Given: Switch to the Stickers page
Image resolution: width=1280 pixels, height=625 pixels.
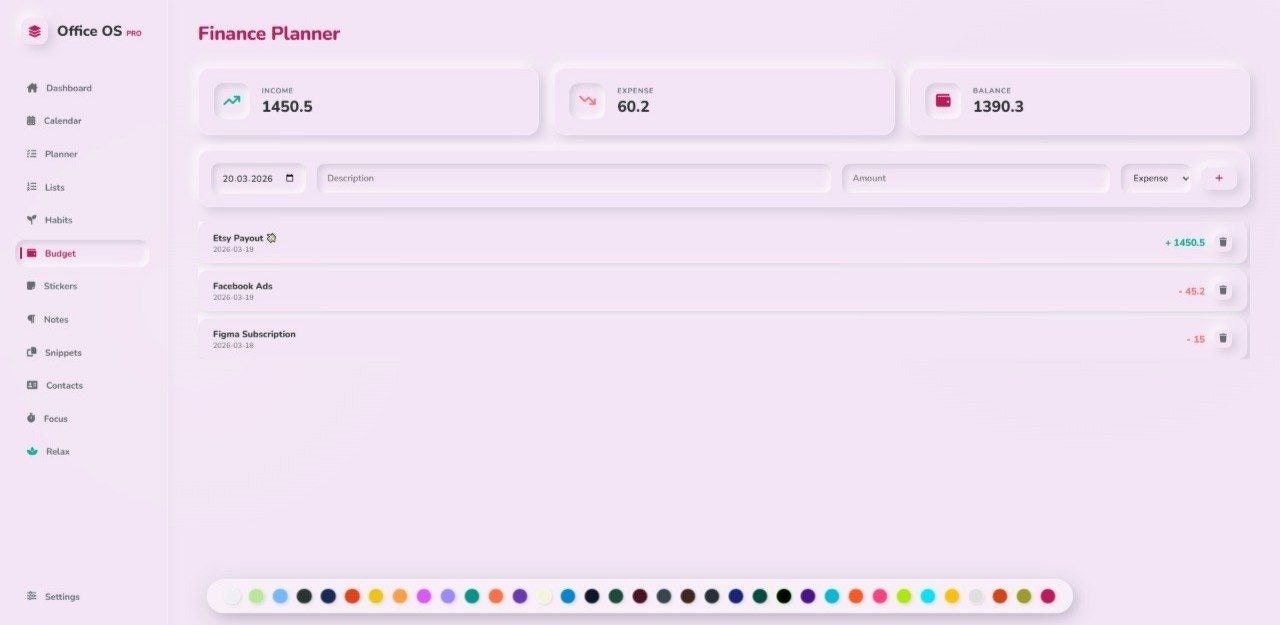Looking at the screenshot, I should (x=60, y=286).
